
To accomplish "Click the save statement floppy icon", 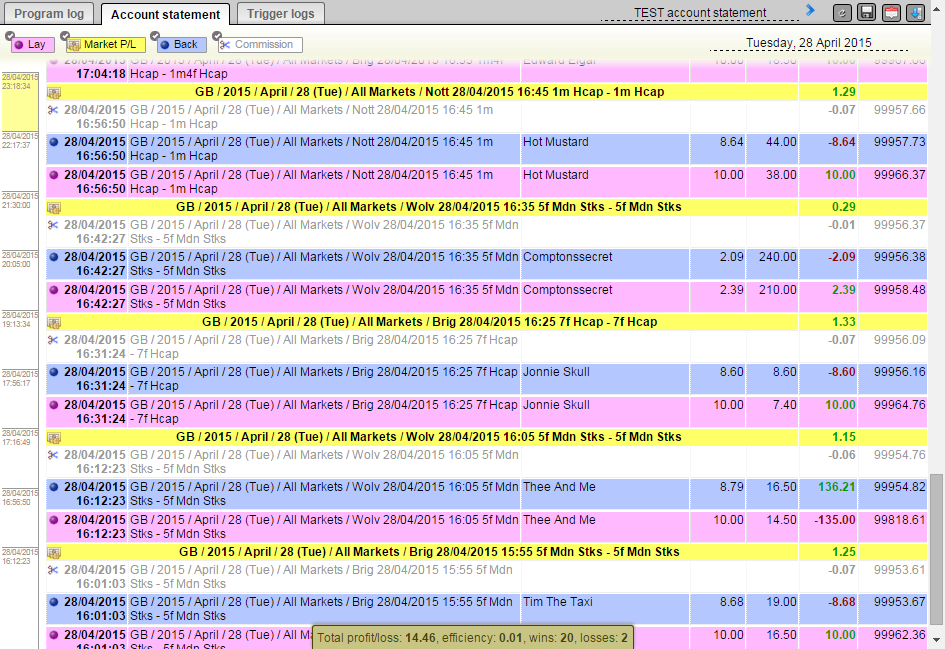I will [x=867, y=13].
